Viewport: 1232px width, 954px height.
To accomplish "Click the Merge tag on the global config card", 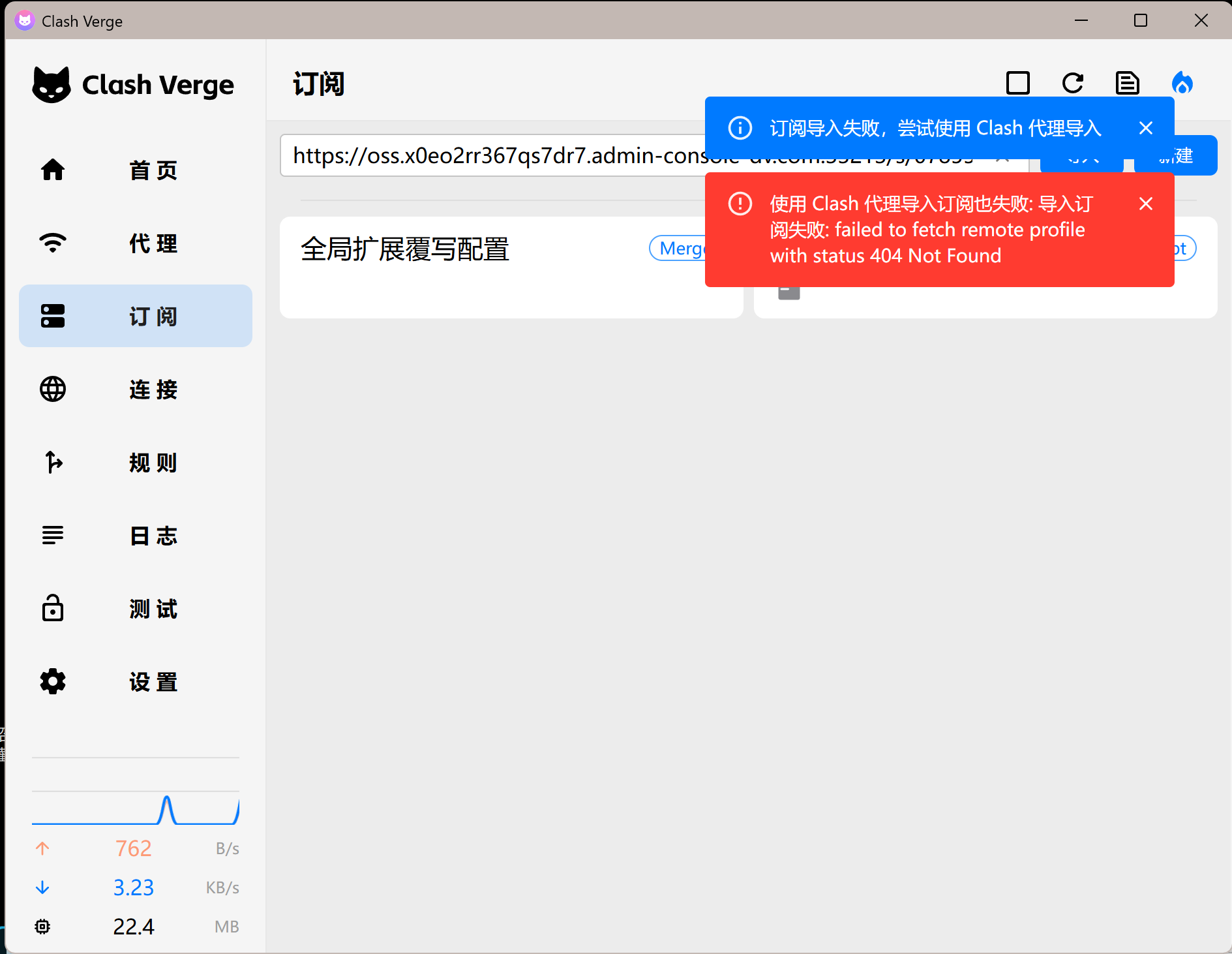I will point(678,249).
